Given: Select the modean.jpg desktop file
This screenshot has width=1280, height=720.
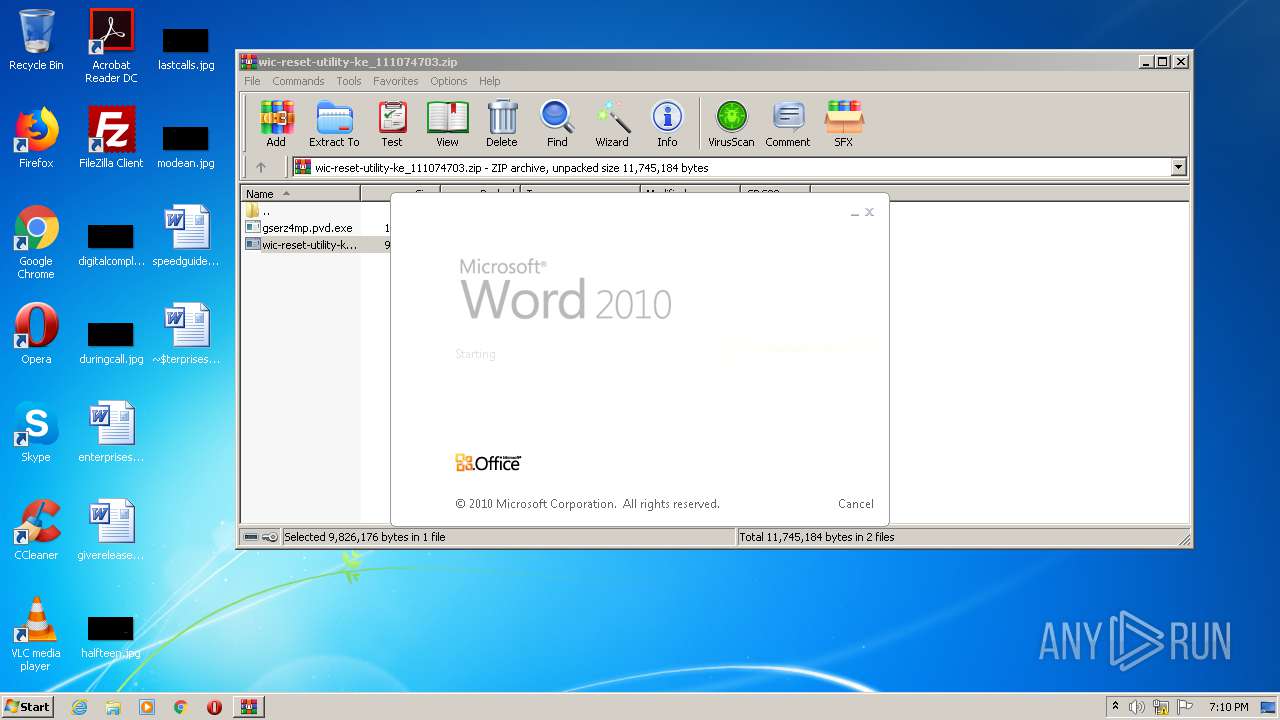Looking at the screenshot, I should click(x=186, y=146).
